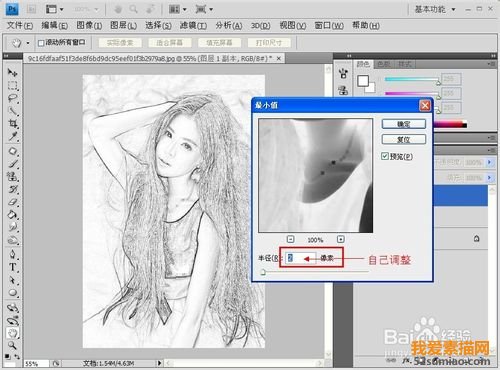Click 复位 in the 最小值 dialog
This screenshot has width=500, height=370.
[403, 139]
